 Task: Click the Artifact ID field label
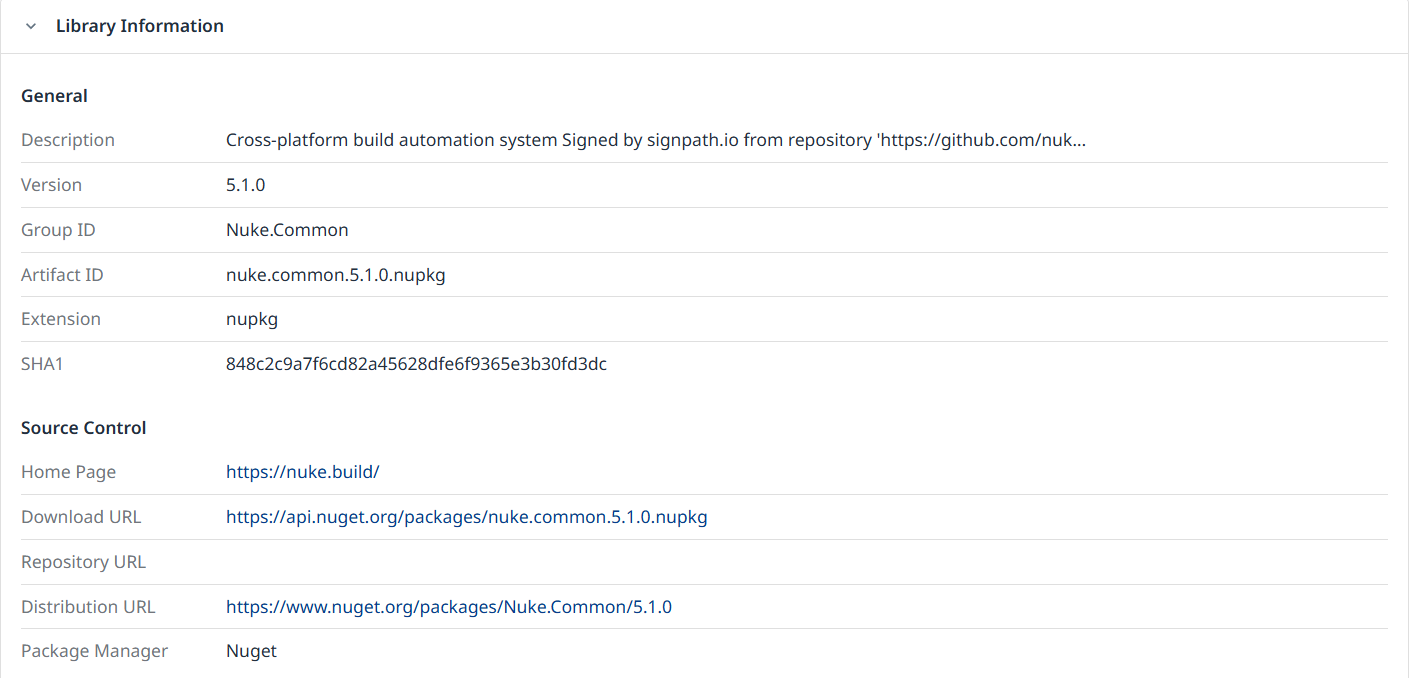[62, 275]
